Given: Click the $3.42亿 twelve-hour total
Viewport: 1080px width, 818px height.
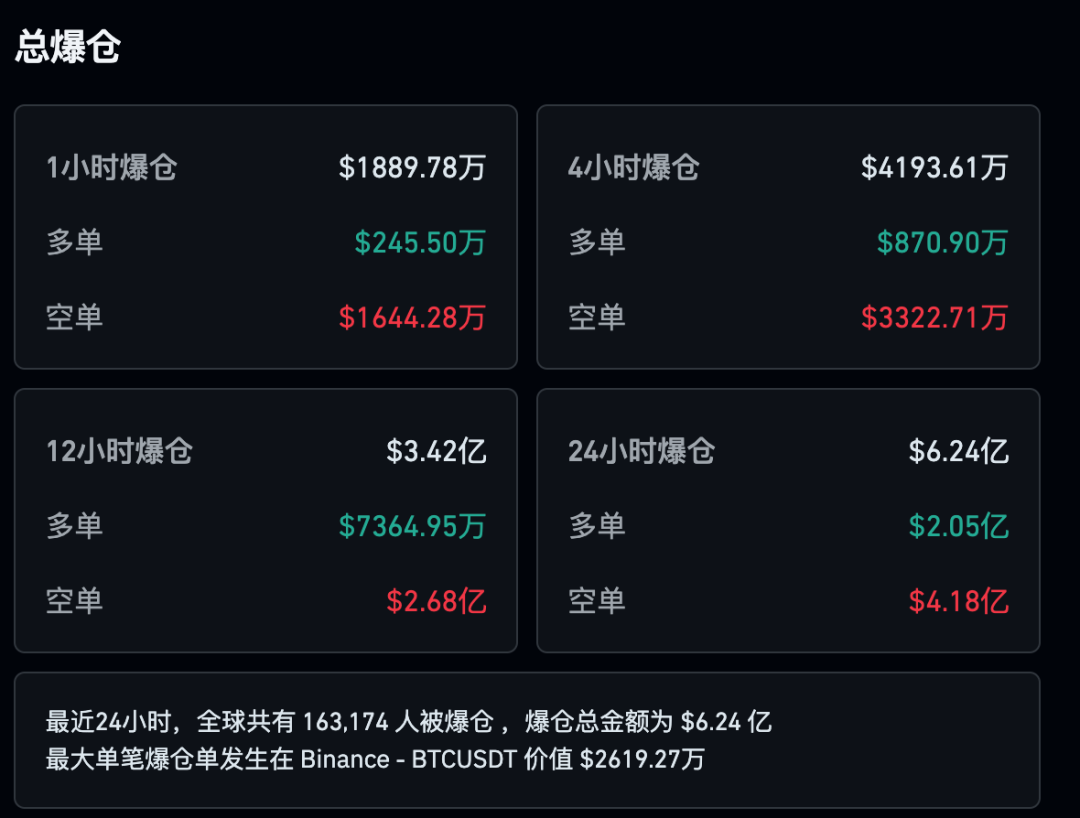Looking at the screenshot, I should pos(436,451).
